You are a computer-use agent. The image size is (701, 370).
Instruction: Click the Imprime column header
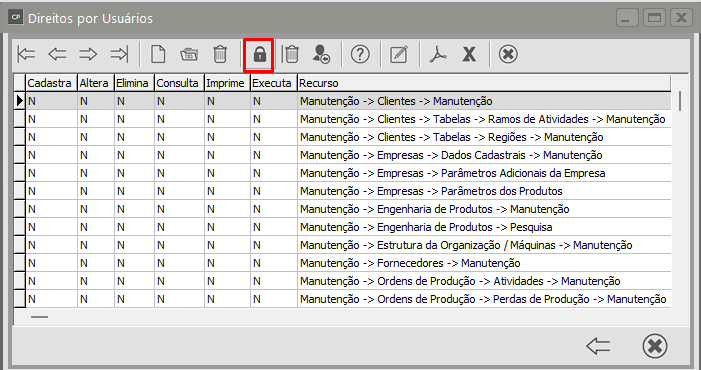227,83
